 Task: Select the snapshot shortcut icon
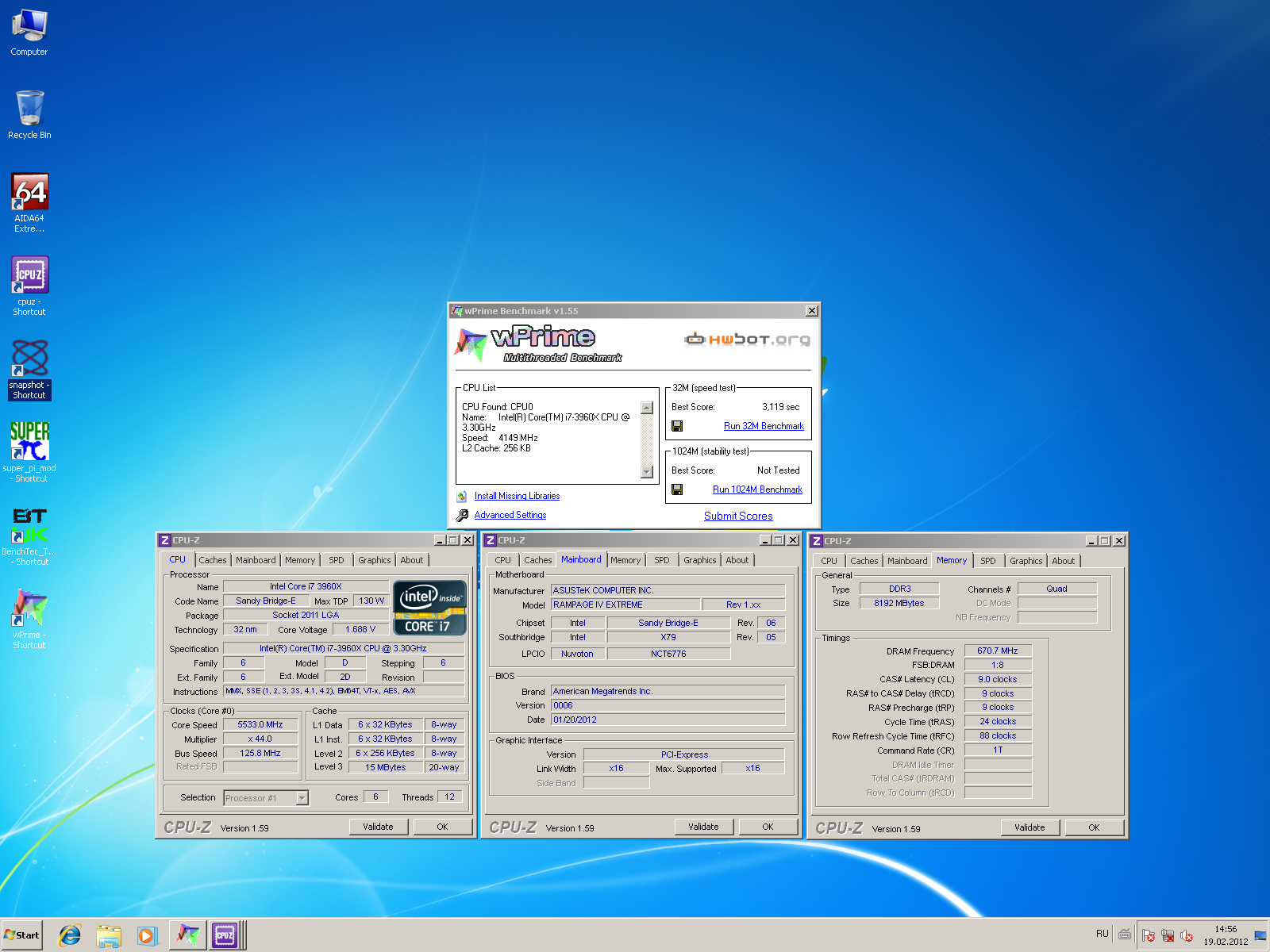point(29,369)
